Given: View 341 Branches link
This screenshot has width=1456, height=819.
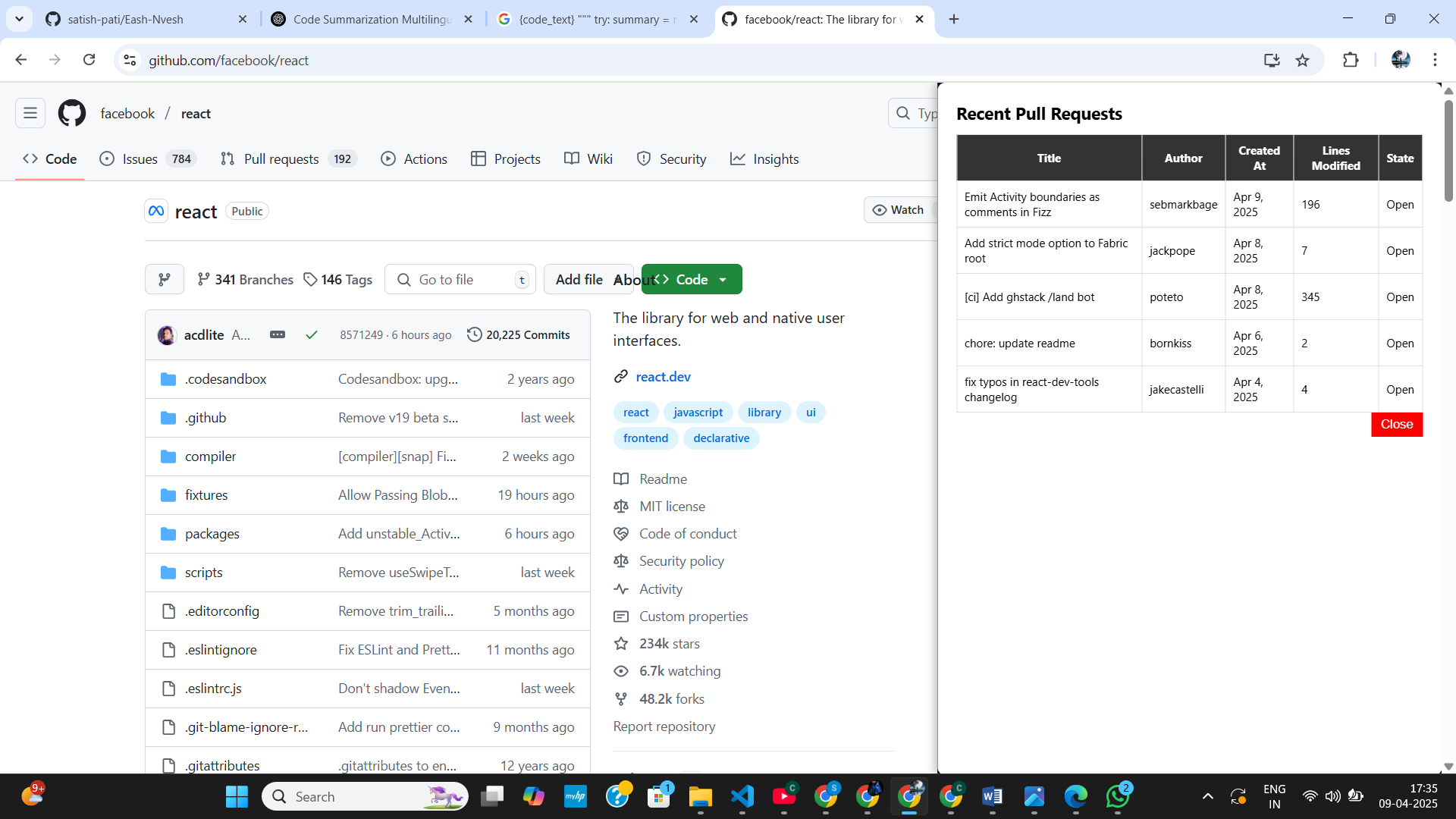Looking at the screenshot, I should coord(245,279).
